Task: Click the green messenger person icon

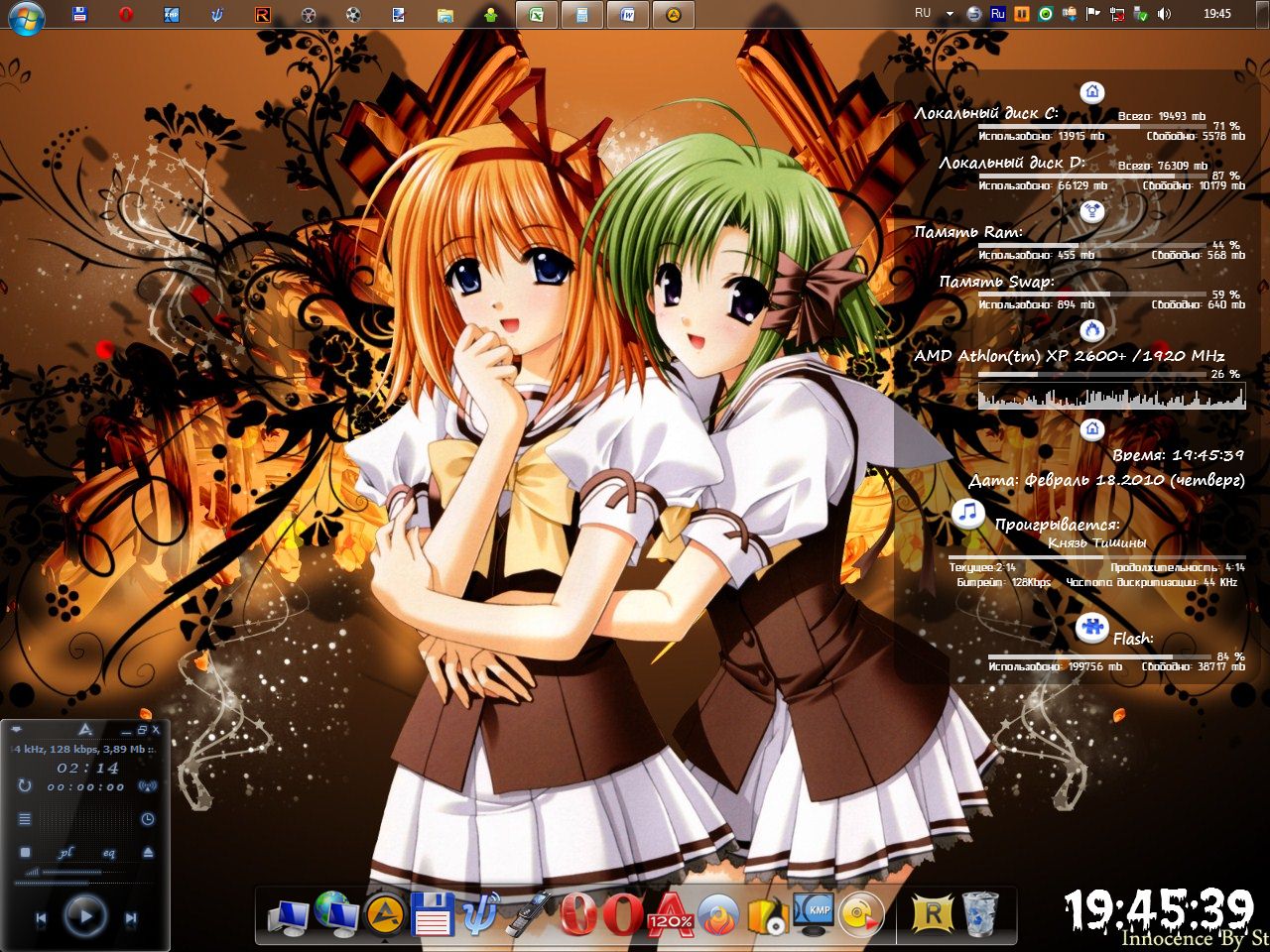Action: click(x=490, y=14)
